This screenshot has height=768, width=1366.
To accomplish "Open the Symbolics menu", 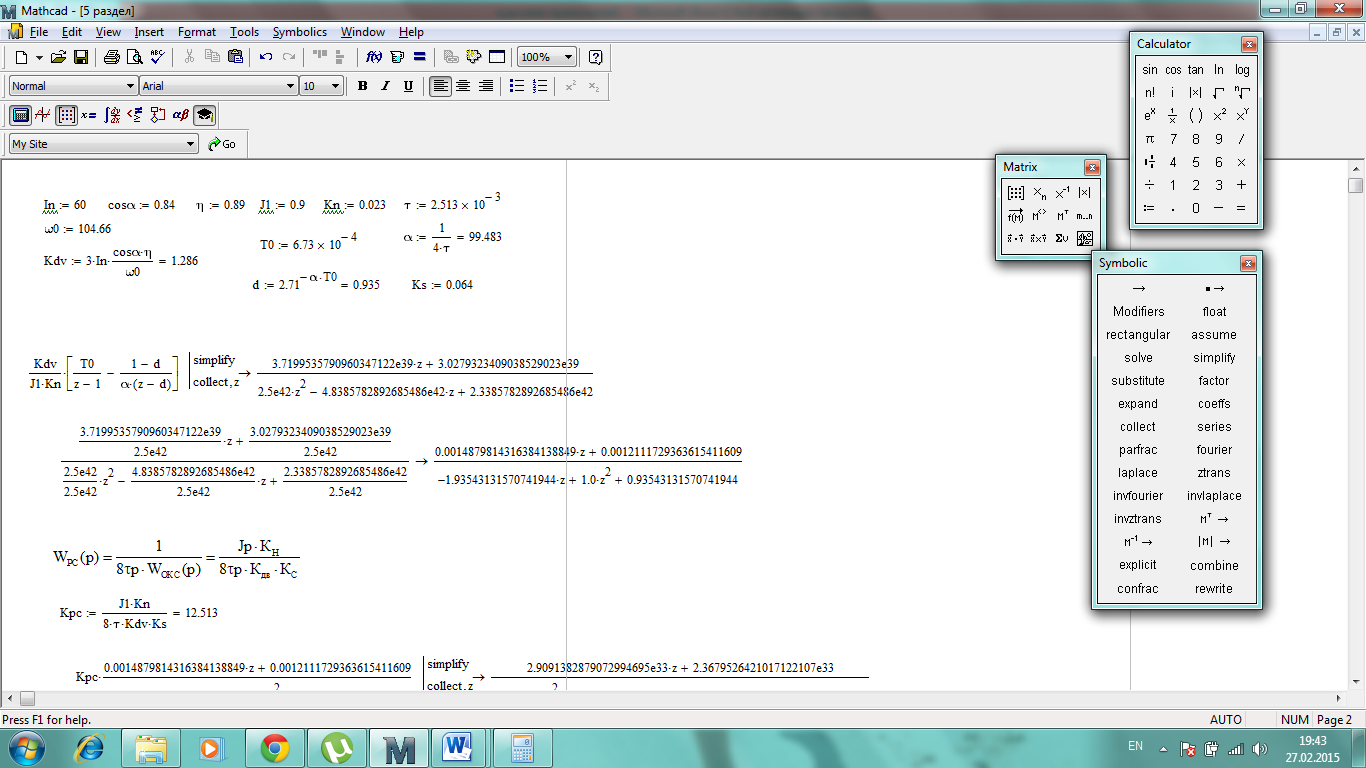I will point(299,32).
